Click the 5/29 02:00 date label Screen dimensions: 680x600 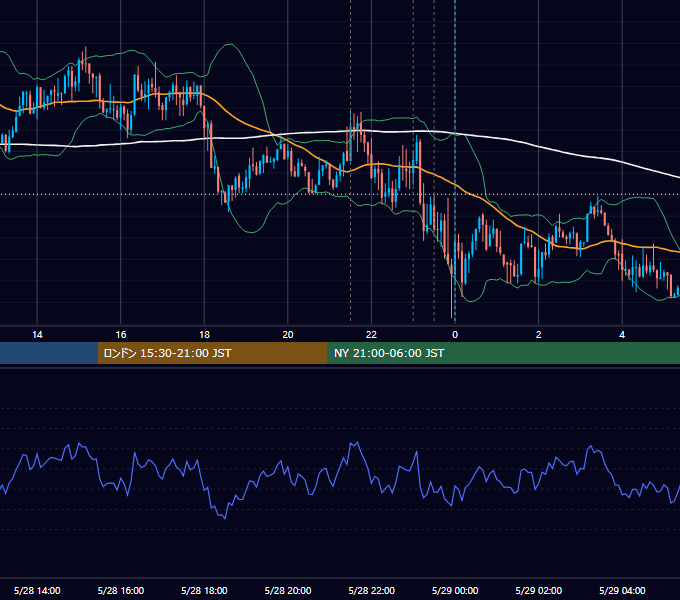click(539, 590)
